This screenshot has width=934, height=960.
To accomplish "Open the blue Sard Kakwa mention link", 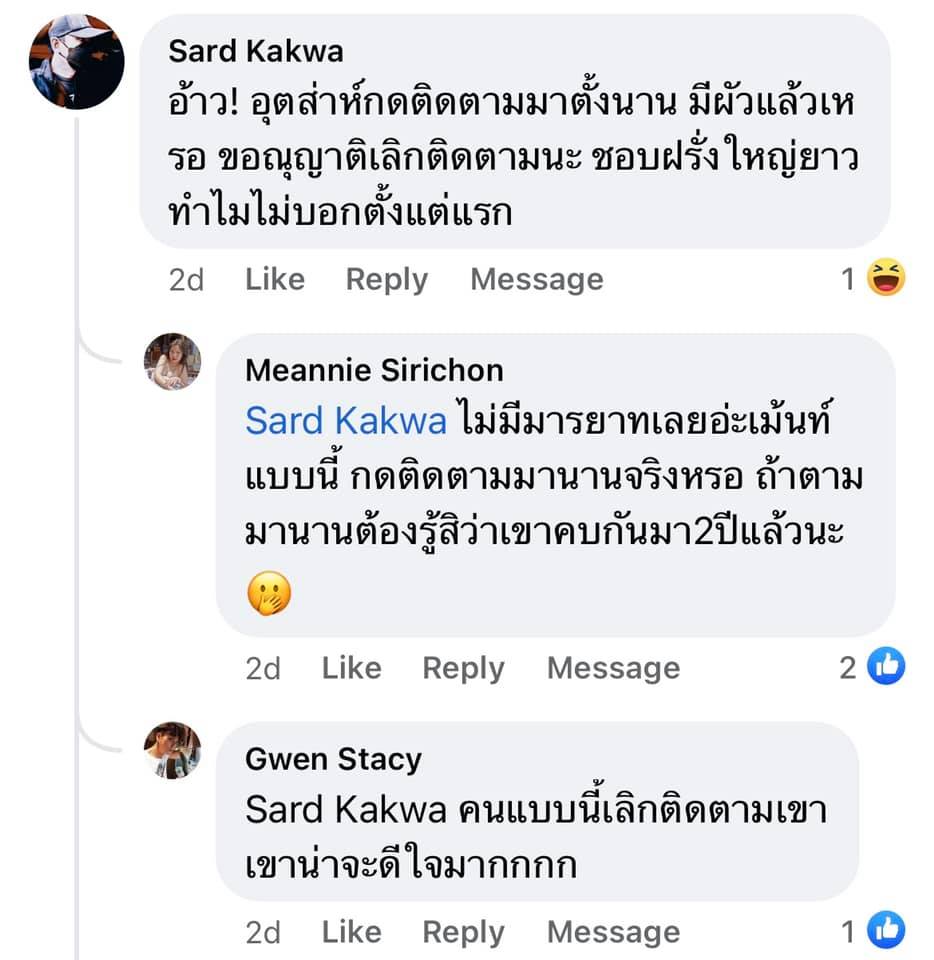I will pyautogui.click(x=346, y=421).
